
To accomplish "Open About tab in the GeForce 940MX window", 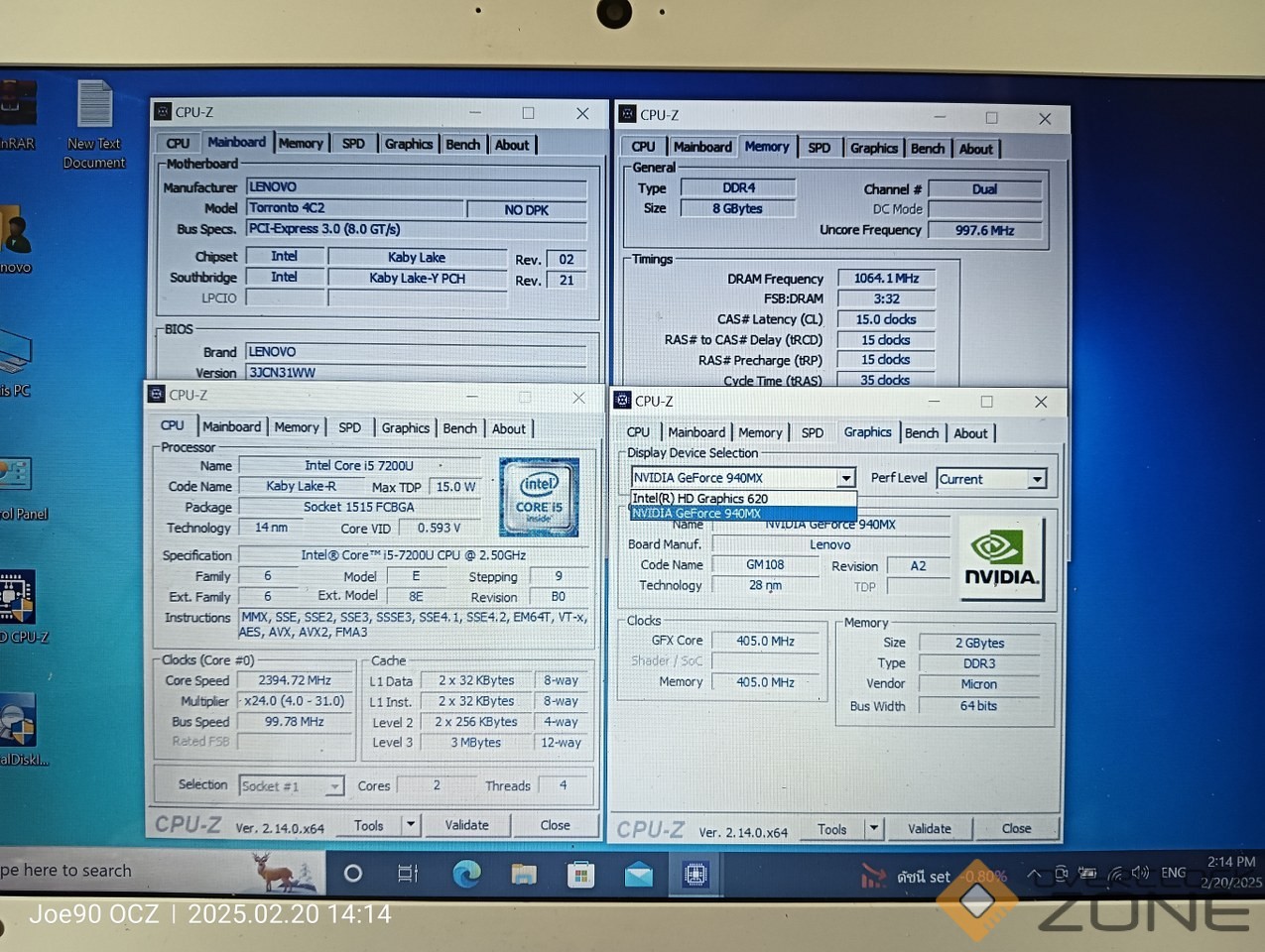I will click(970, 433).
